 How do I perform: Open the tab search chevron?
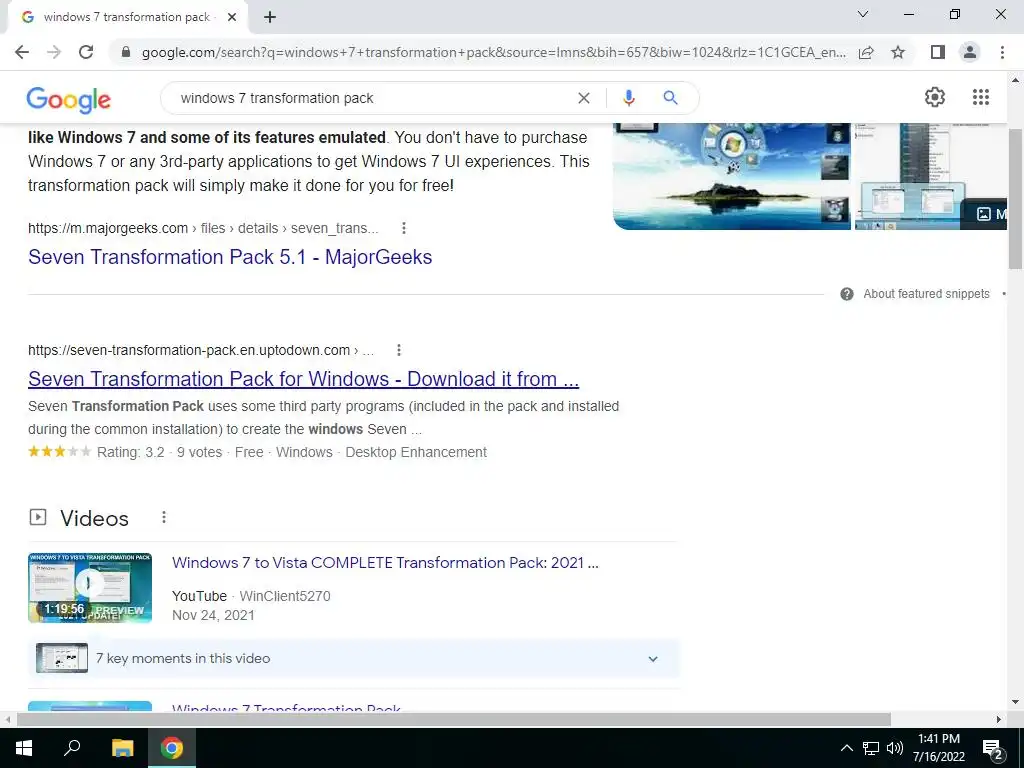point(863,14)
